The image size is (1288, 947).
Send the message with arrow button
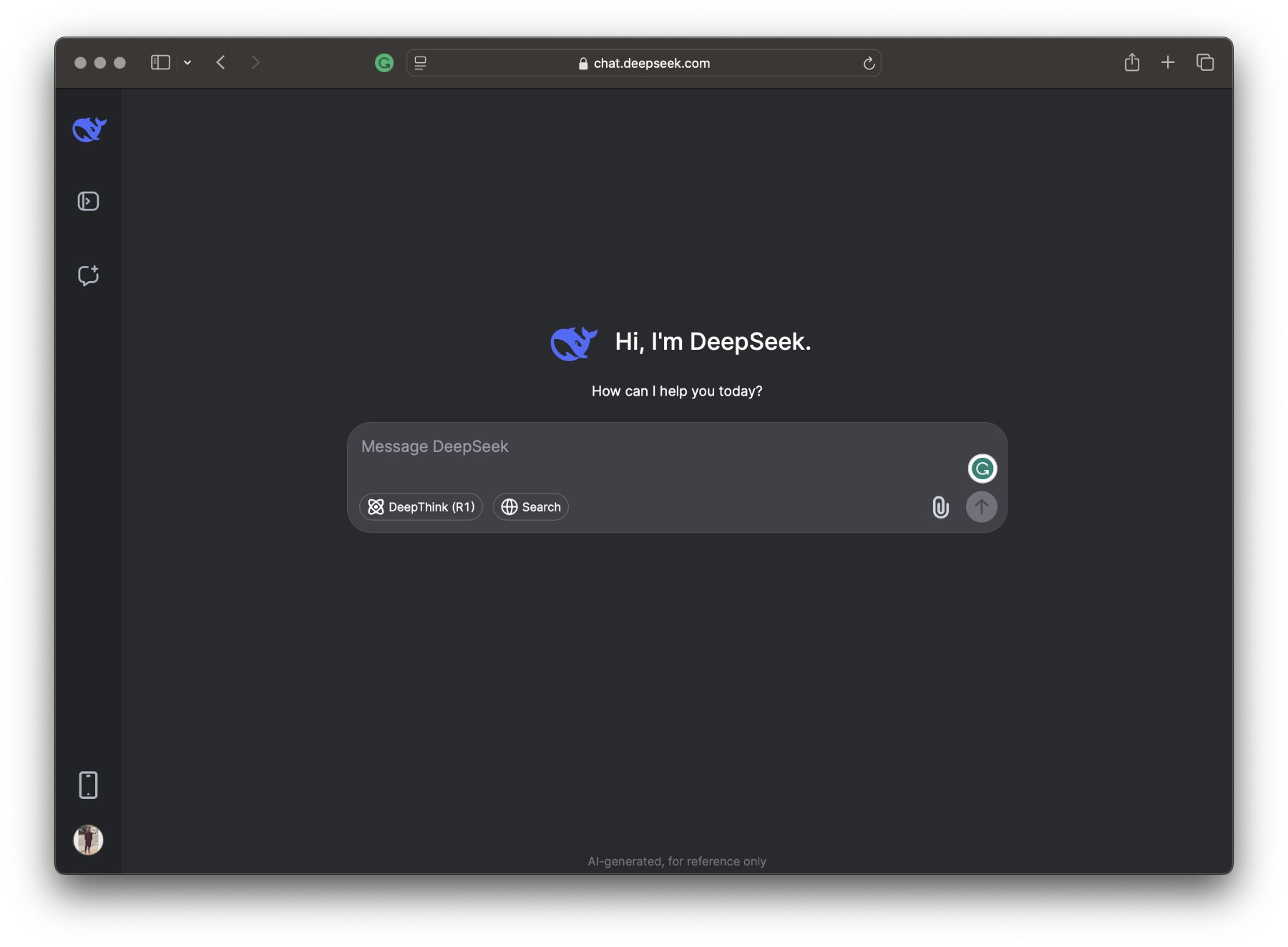tap(982, 507)
